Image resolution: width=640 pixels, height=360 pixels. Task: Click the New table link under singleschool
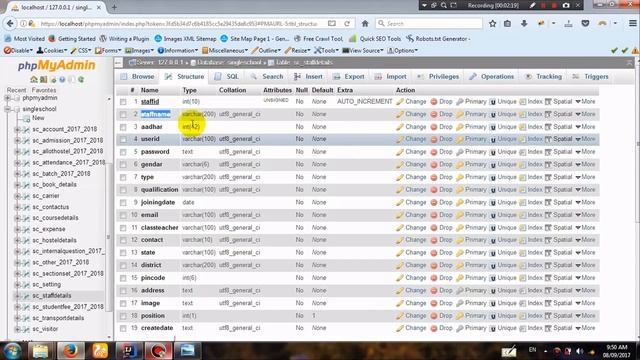[38, 118]
